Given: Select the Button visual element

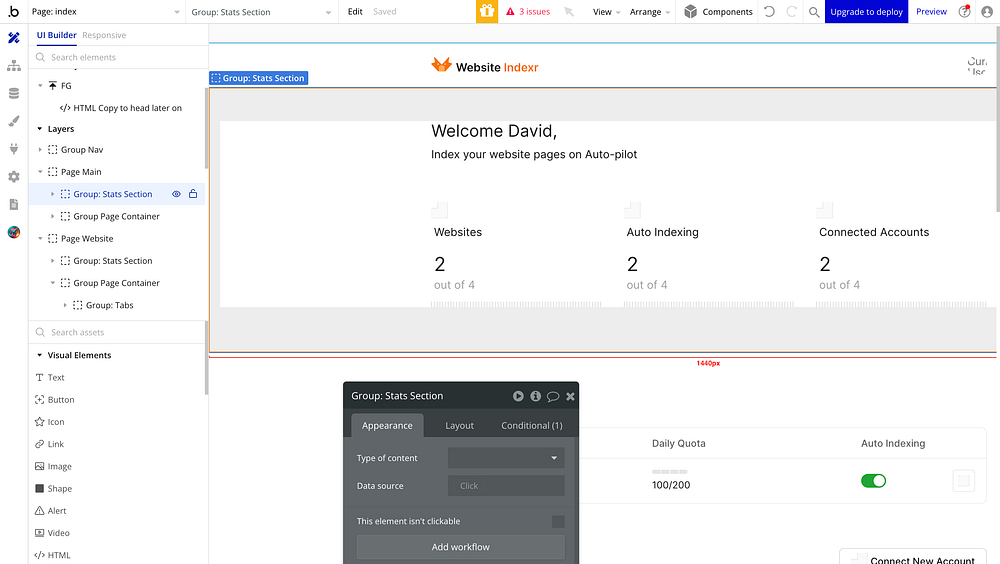Looking at the screenshot, I should (54, 399).
